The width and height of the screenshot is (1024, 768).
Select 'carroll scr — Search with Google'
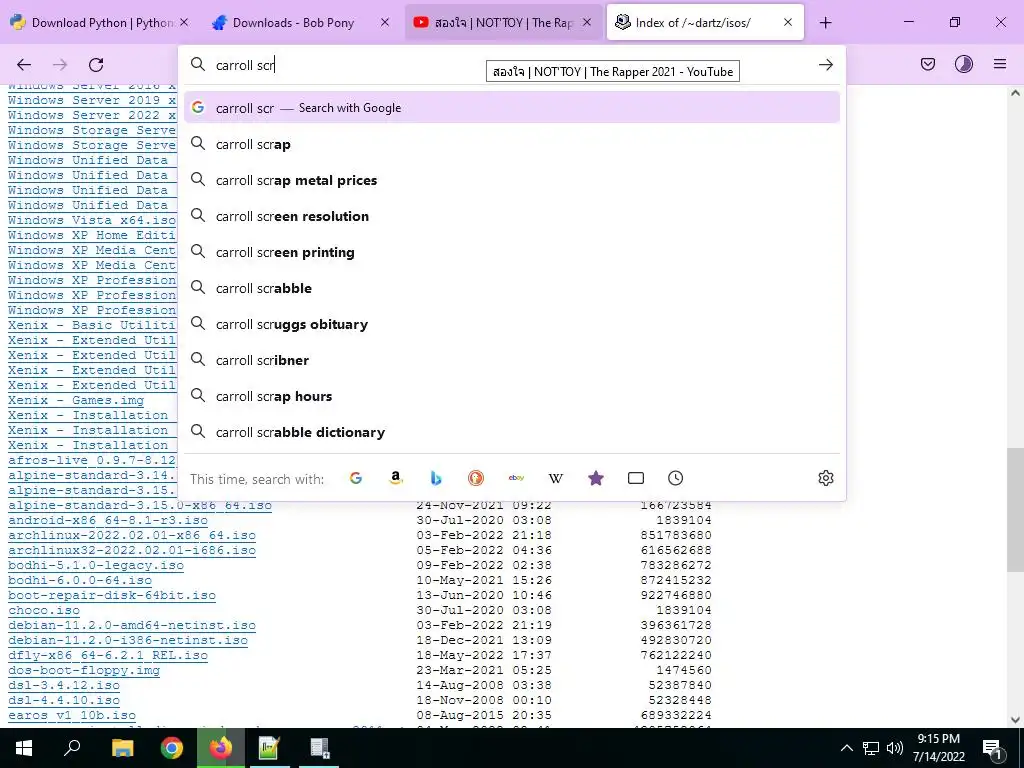click(x=511, y=108)
